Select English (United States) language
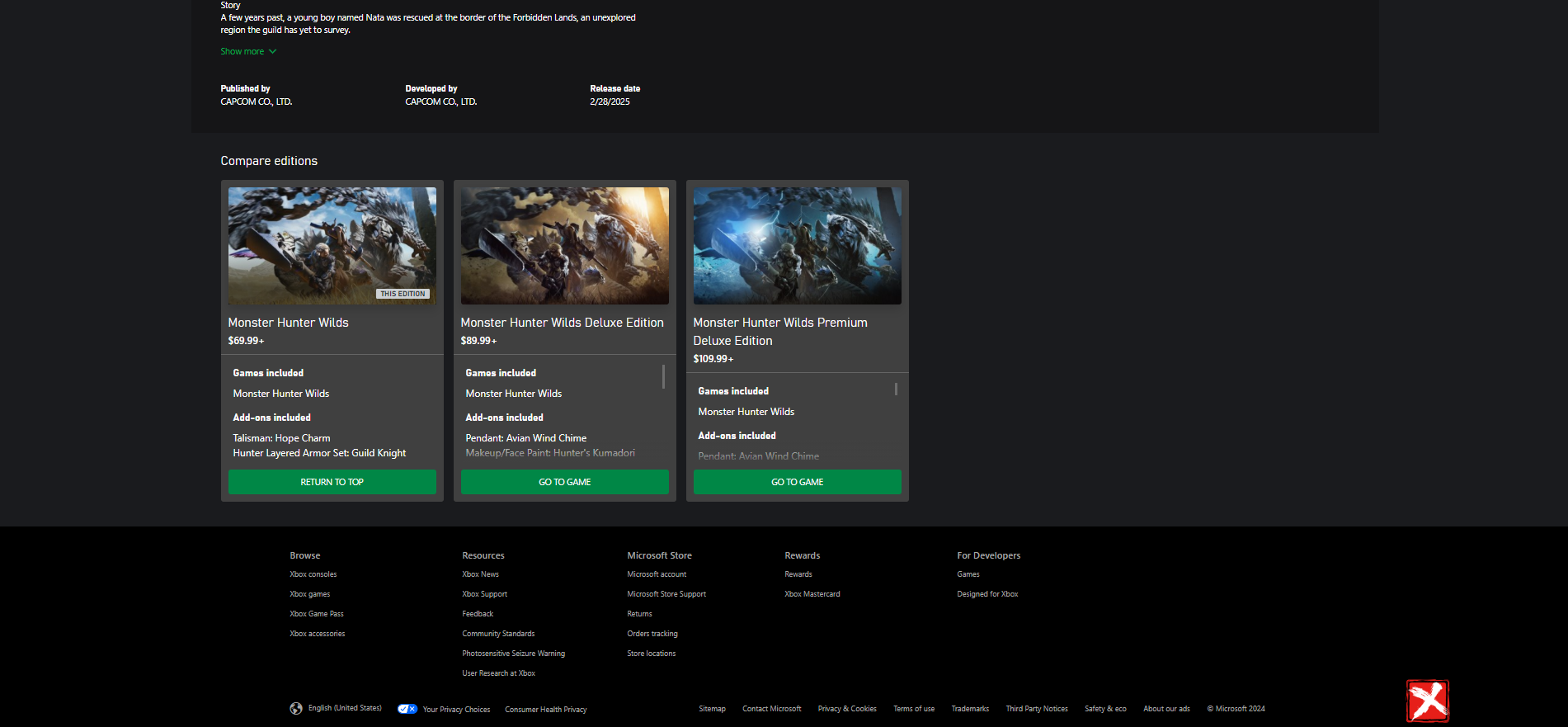This screenshot has width=1568, height=727. click(345, 708)
